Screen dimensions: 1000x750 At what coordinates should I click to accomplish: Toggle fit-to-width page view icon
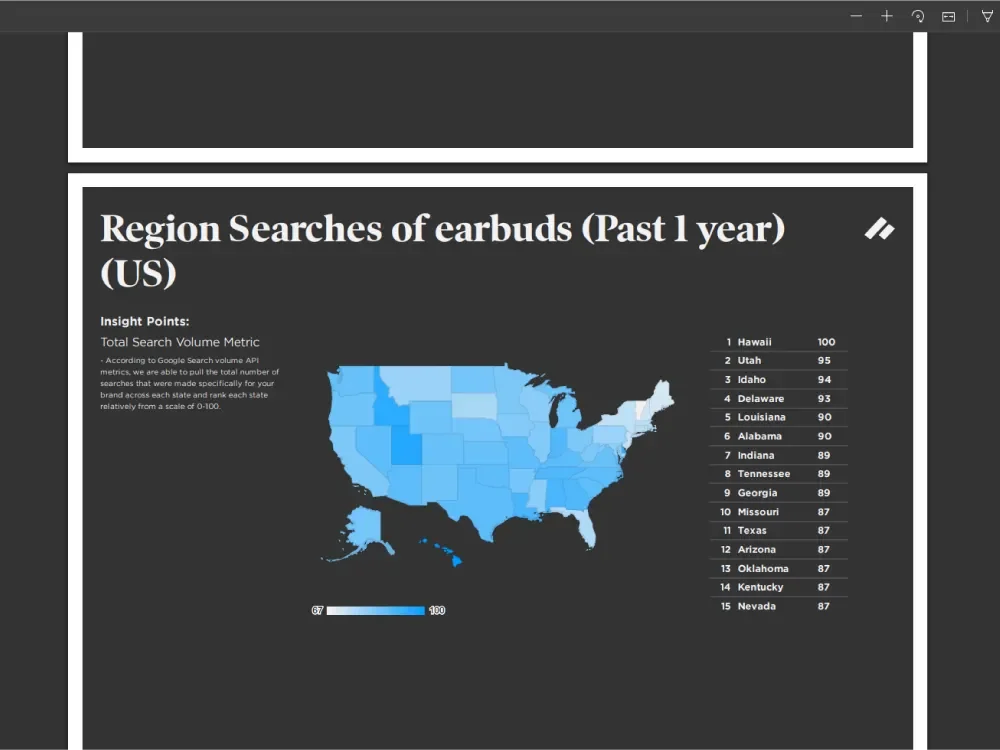coord(948,16)
